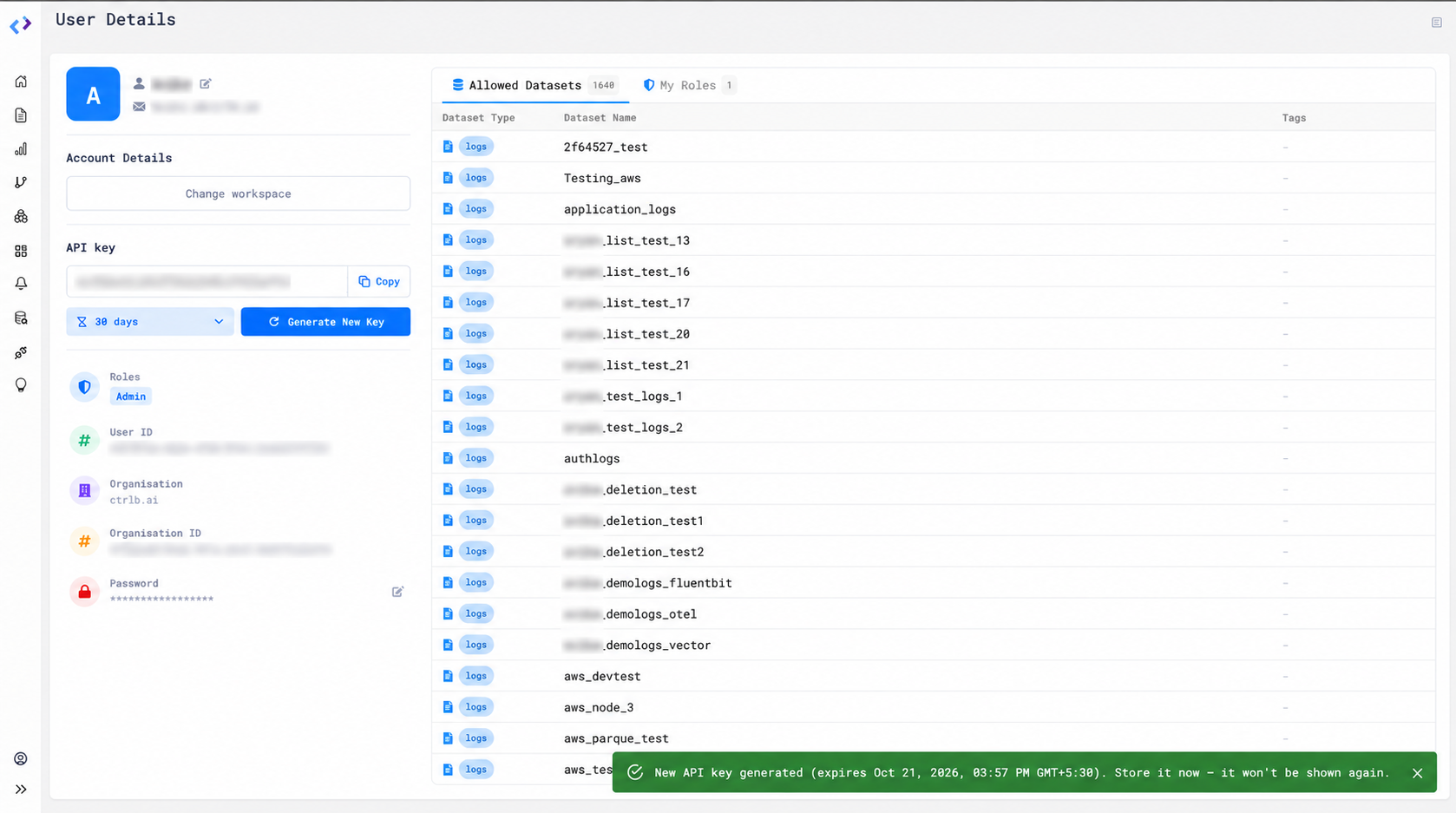Open the dashboards grid sidebar icon

click(x=21, y=251)
